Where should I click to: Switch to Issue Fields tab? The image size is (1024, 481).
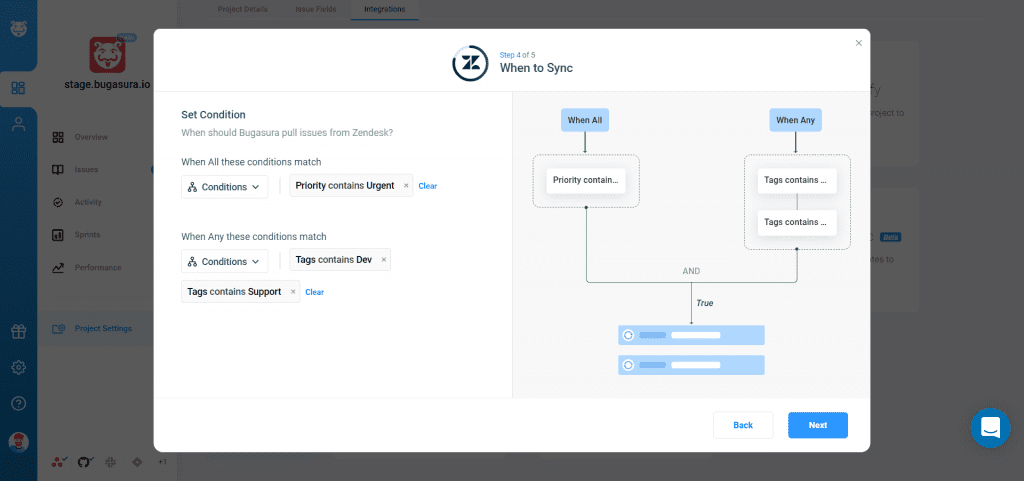(x=314, y=9)
